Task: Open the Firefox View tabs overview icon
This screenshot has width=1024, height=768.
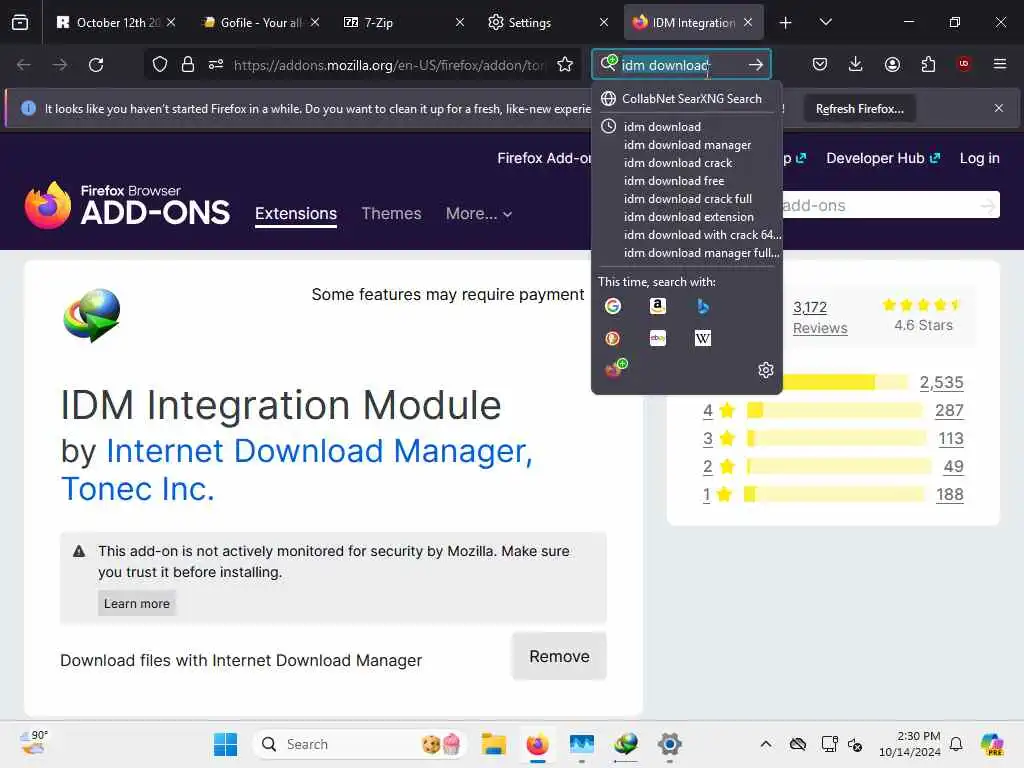Action: pos(20,22)
